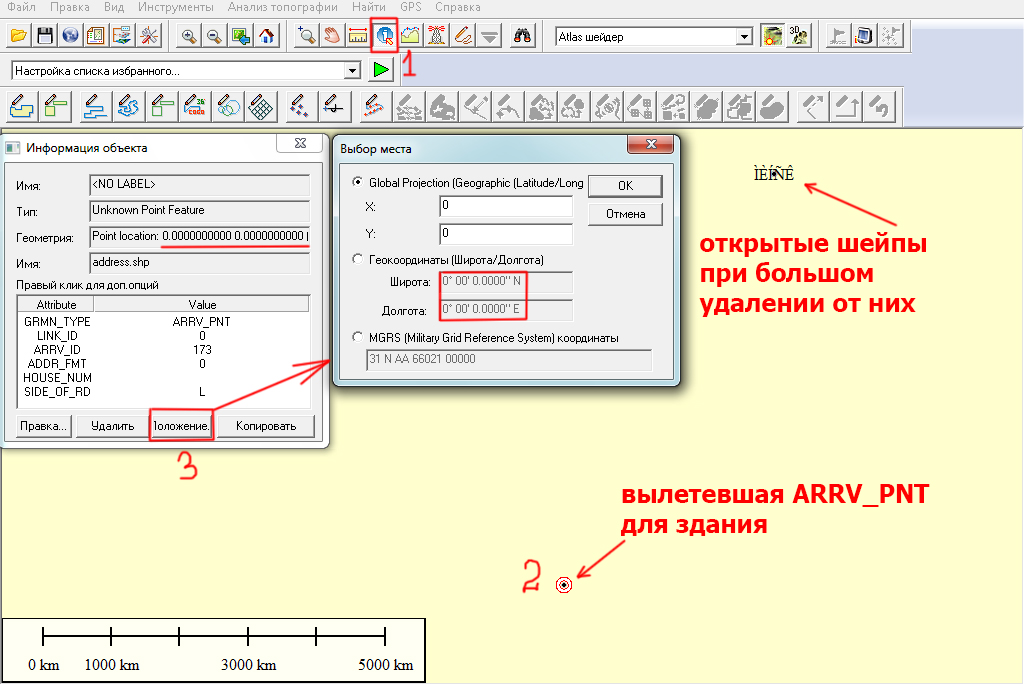The width and height of the screenshot is (1024, 684).
Task: Click the Home full view icon
Action: click(x=266, y=36)
